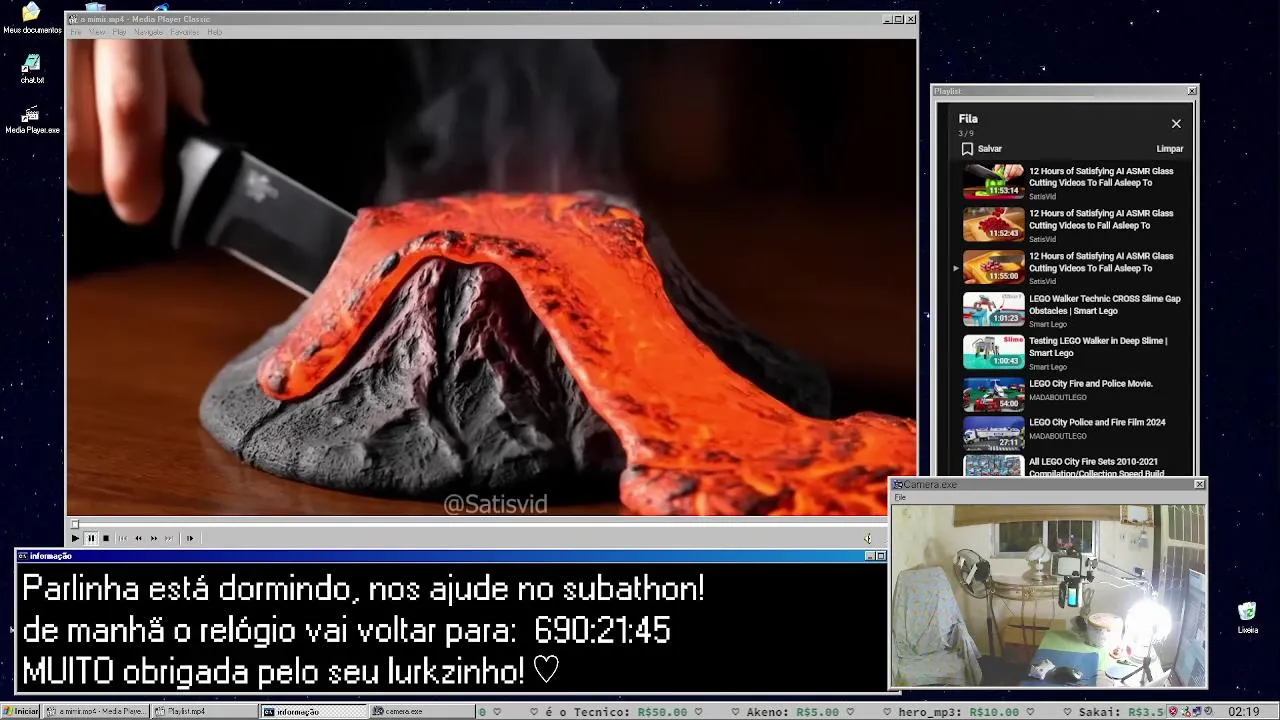Image resolution: width=1280 pixels, height=720 pixels.
Task: Select the Media Player.exe desktop icon
Action: click(x=32, y=119)
